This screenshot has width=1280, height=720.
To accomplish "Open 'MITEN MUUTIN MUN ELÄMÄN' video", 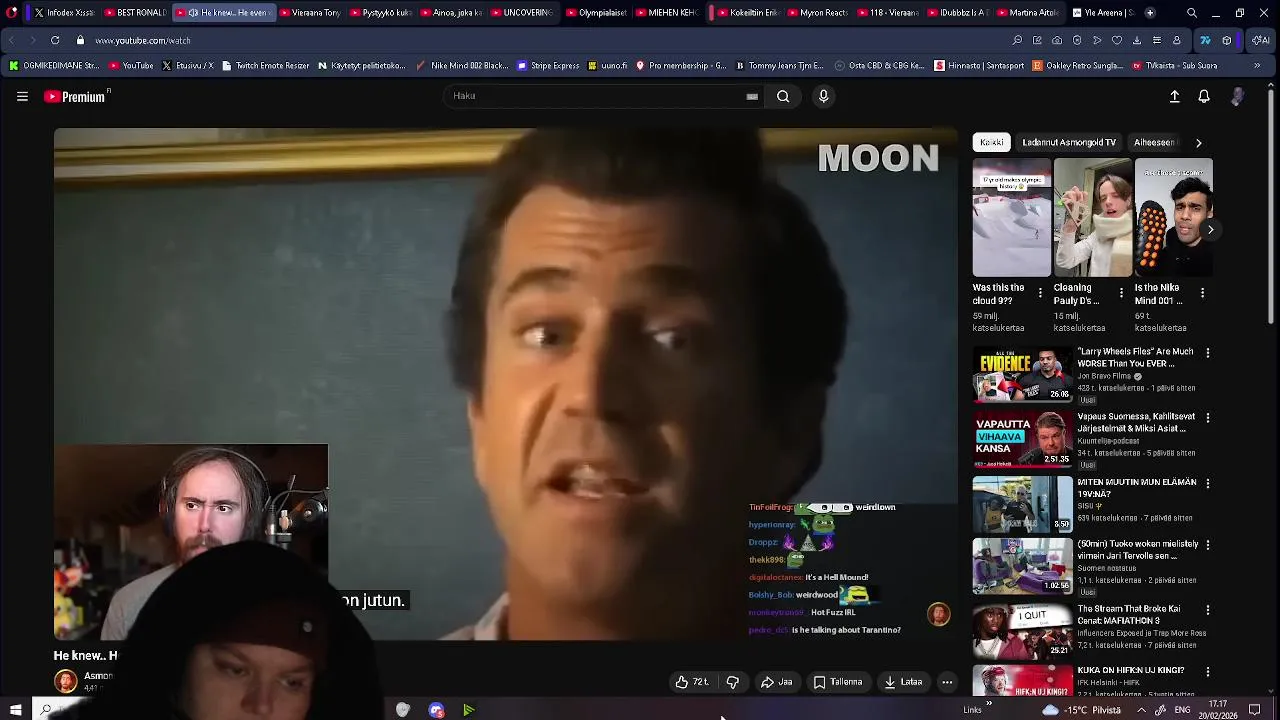I will [1137, 487].
